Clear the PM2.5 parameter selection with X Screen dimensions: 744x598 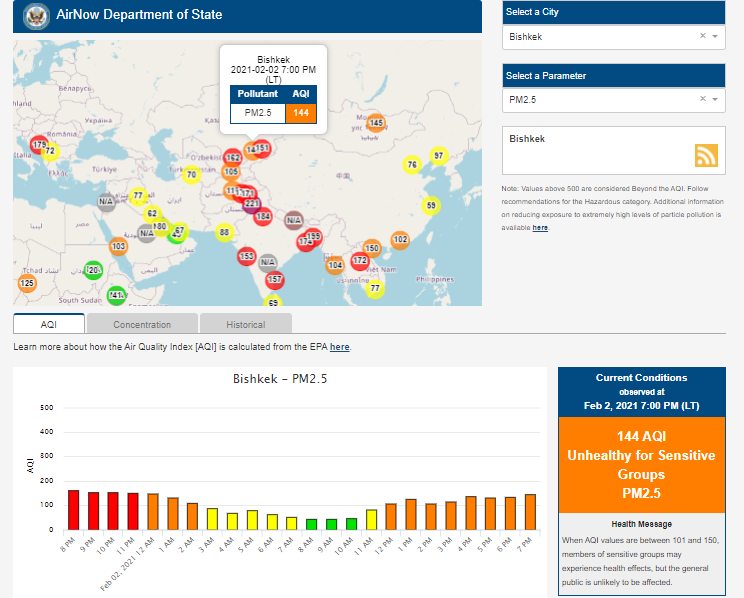click(x=702, y=99)
